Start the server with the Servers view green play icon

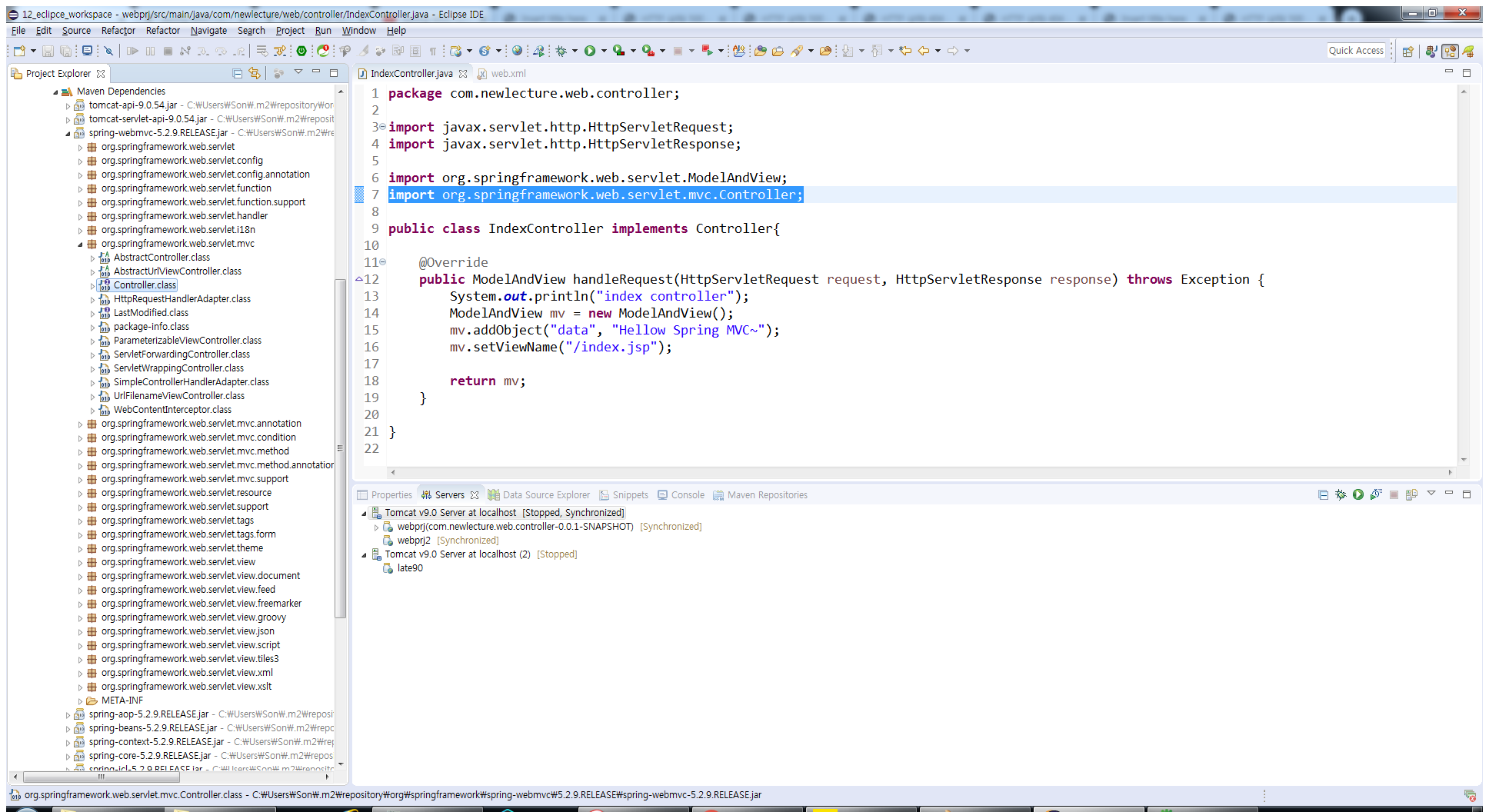click(x=1358, y=494)
